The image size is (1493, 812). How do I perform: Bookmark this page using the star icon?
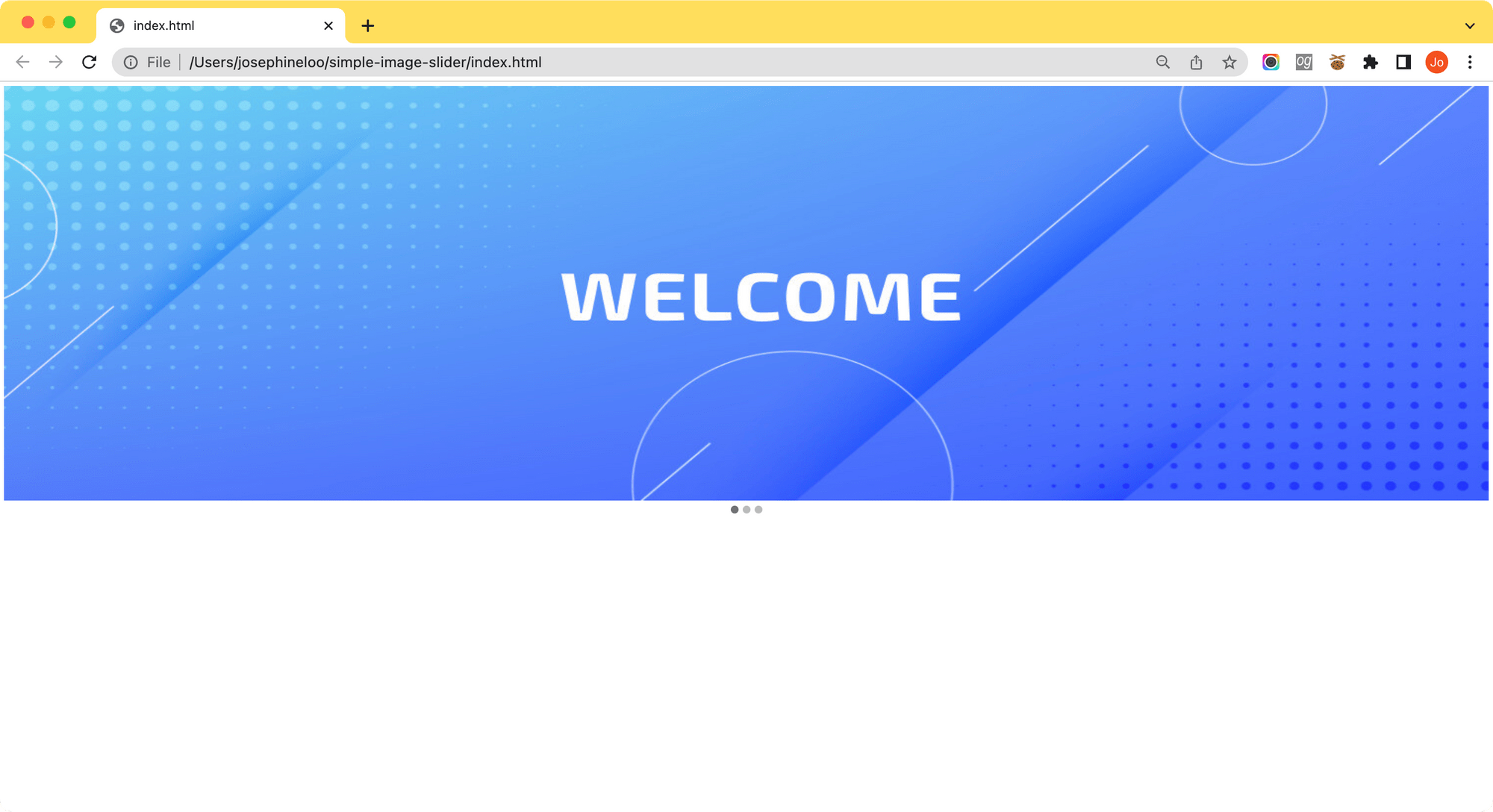tap(1229, 62)
